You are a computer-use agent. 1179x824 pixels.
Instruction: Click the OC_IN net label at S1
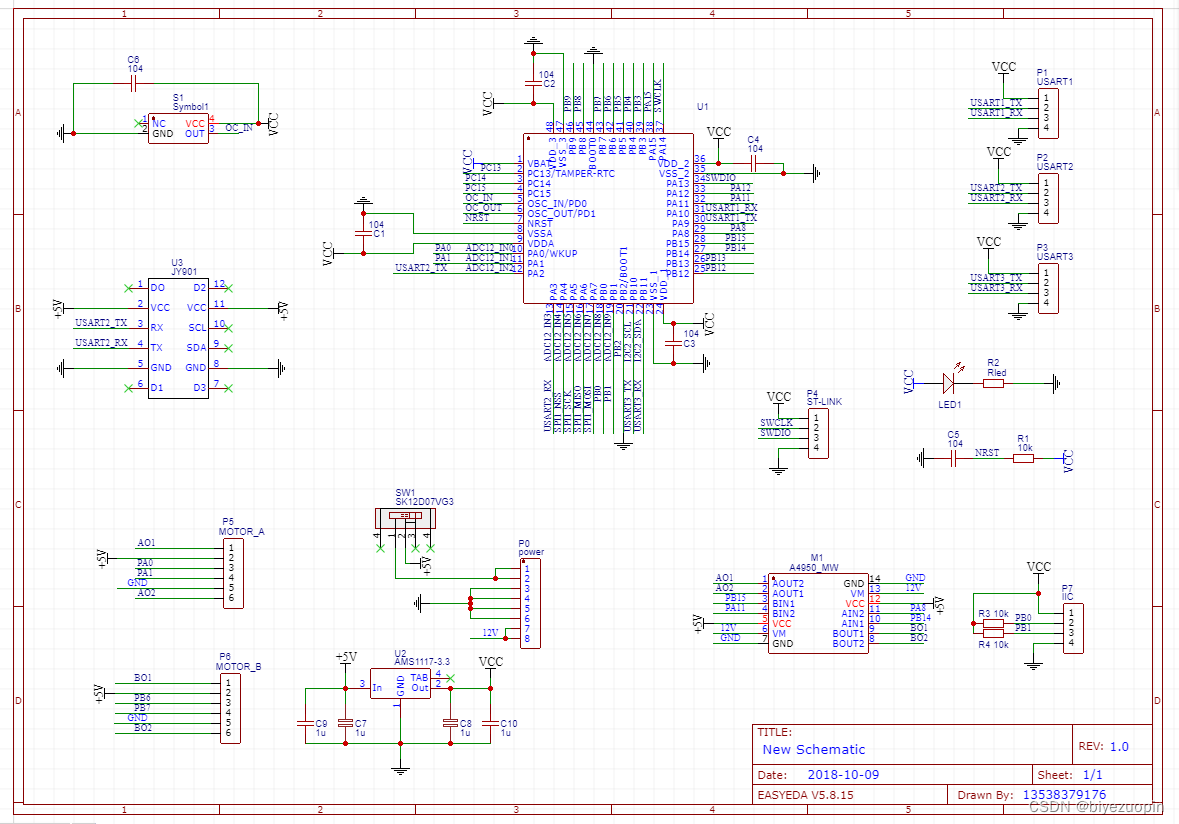[239, 128]
